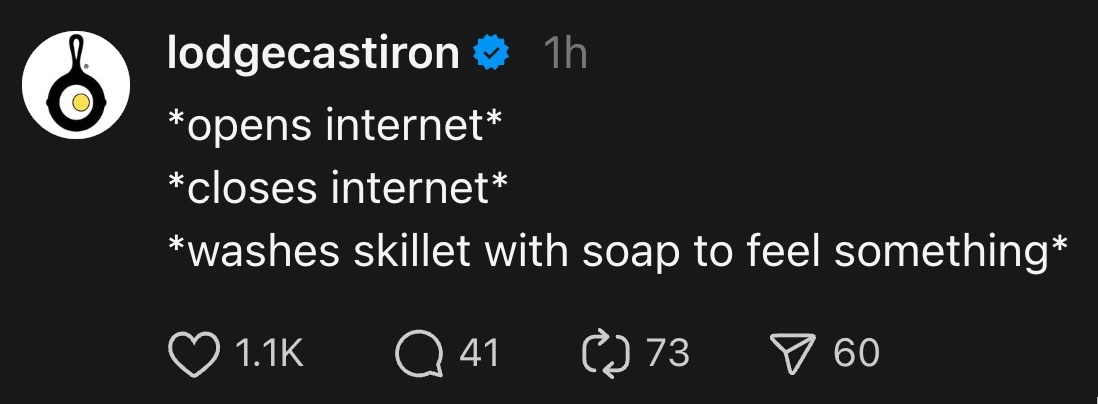
Task: Click the "*opens internet*" text line
Action: coord(334,129)
